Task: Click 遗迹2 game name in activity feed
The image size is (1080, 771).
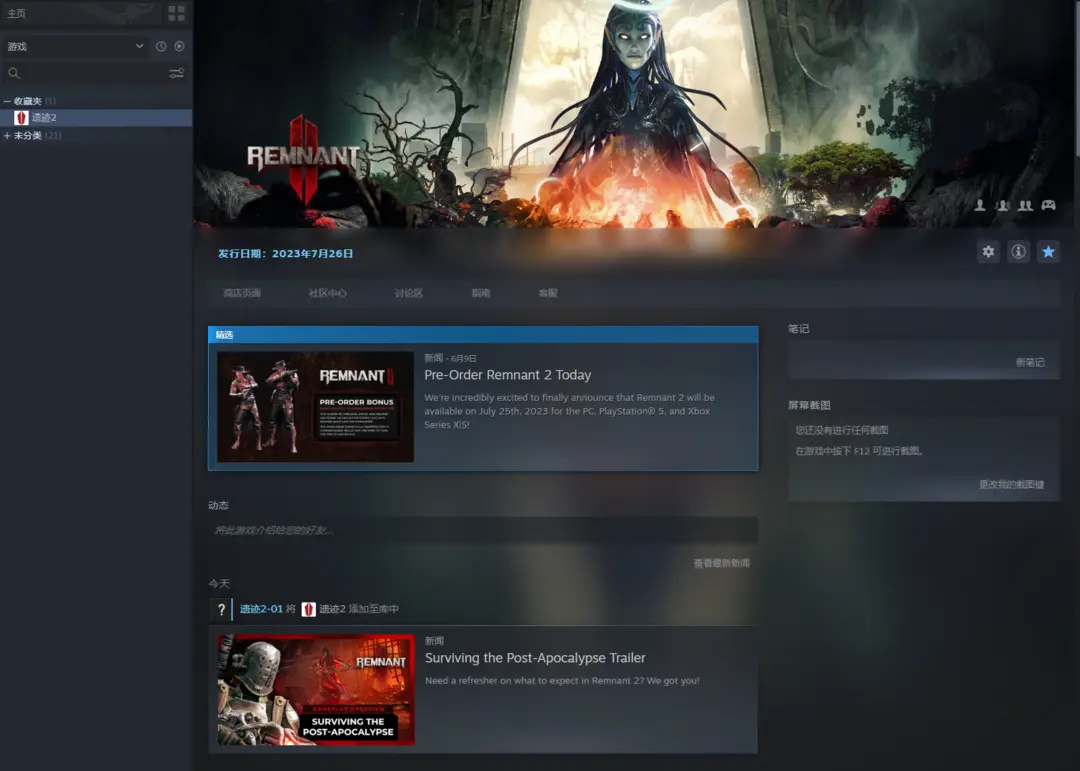Action: pyautogui.click(x=332, y=609)
